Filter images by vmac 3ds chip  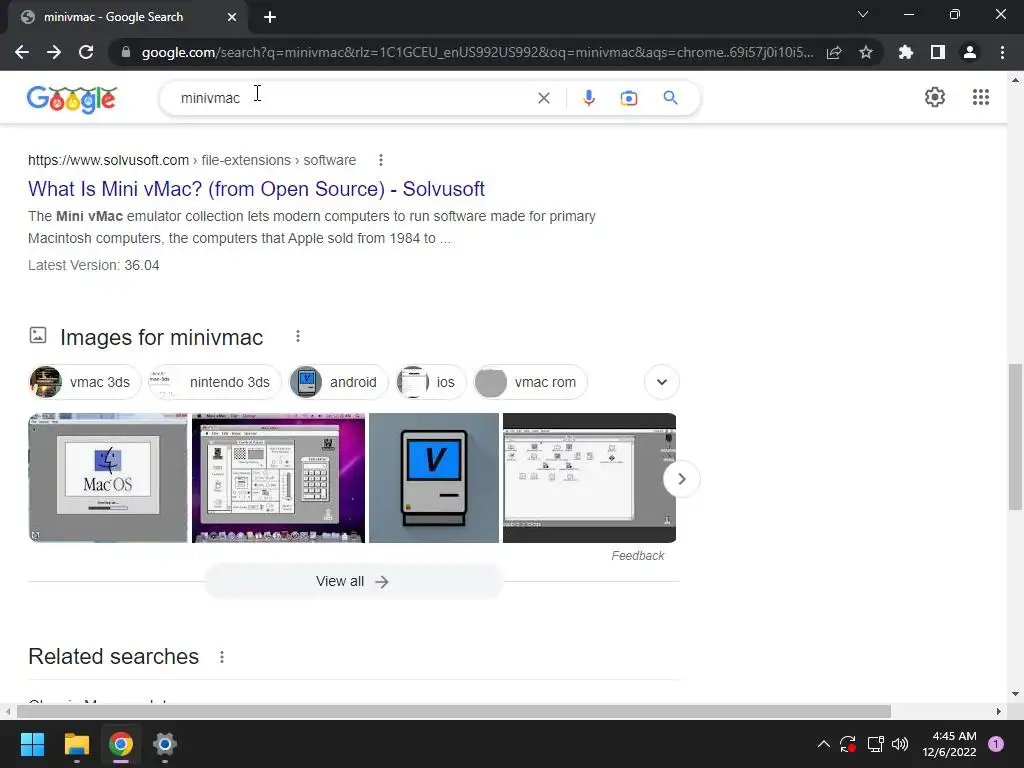click(x=85, y=382)
